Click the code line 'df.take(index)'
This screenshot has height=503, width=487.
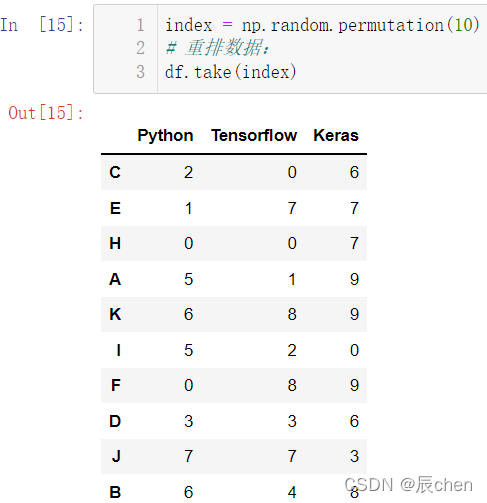click(x=231, y=72)
